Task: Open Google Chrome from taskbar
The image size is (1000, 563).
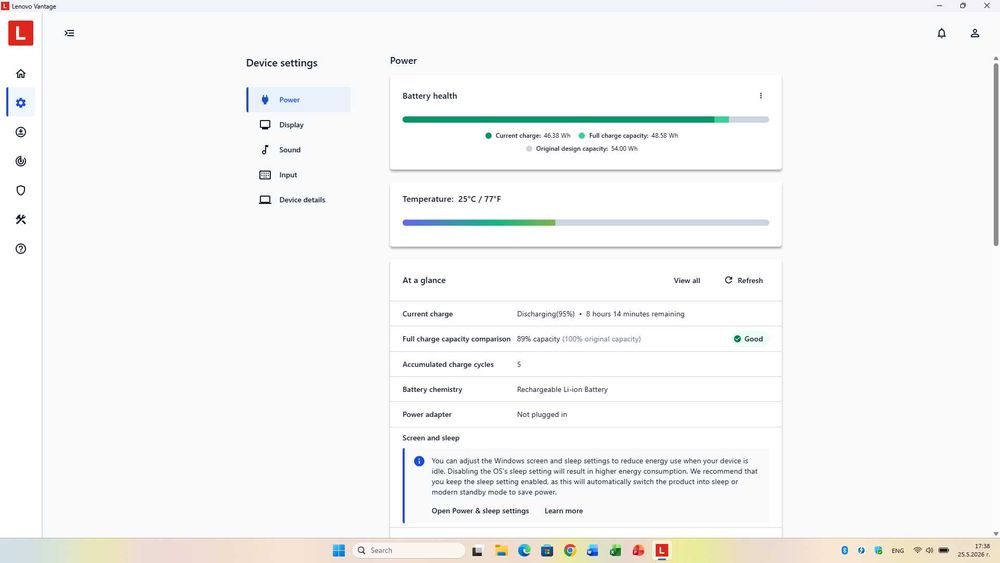Action: (570, 550)
